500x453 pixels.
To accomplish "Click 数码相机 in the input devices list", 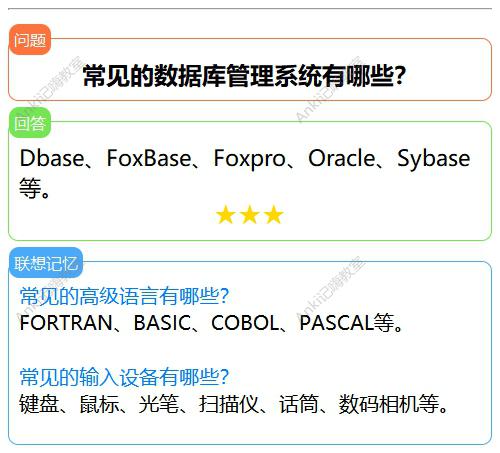I will 379,404.
